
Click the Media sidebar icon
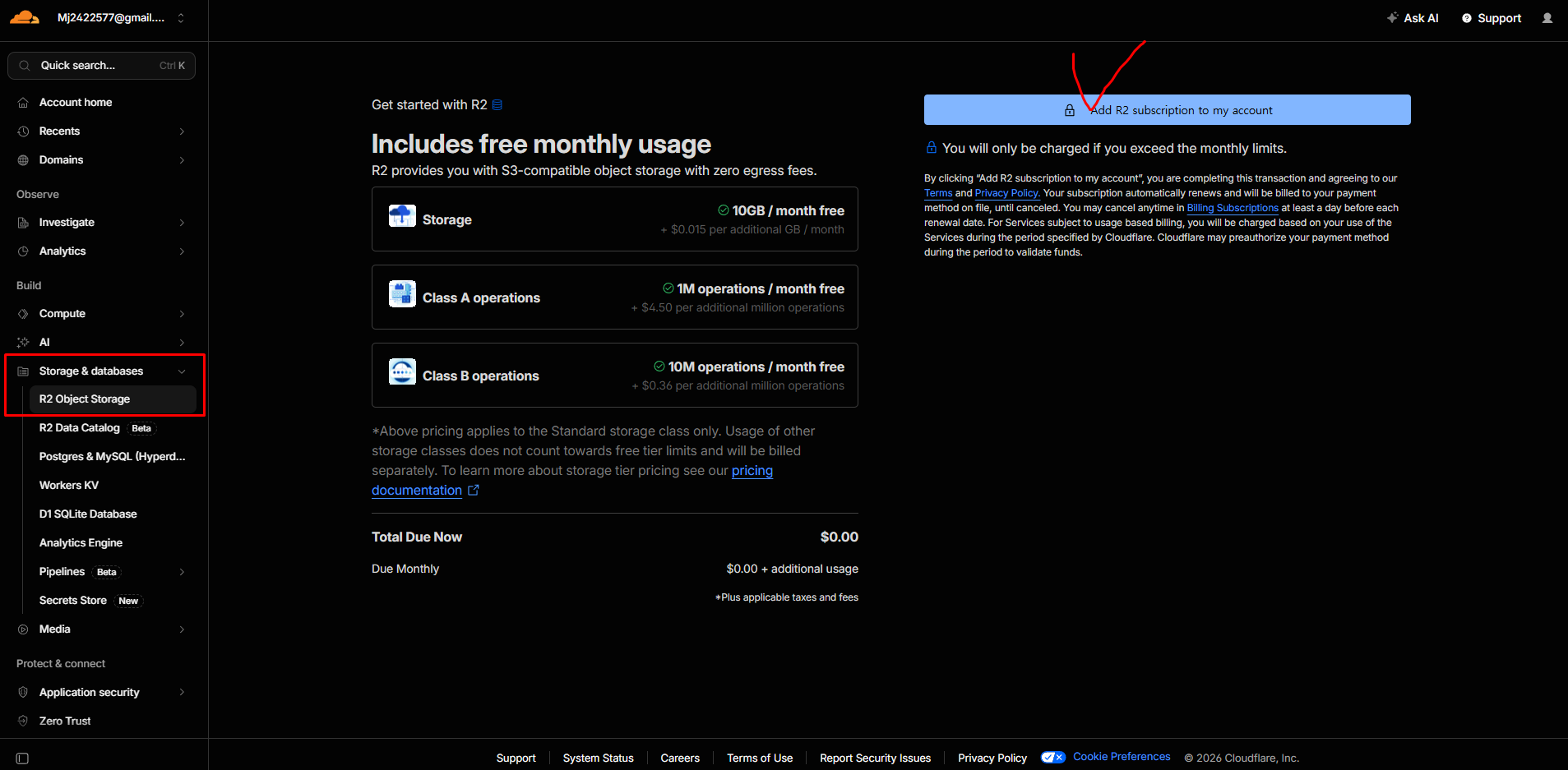pos(23,629)
